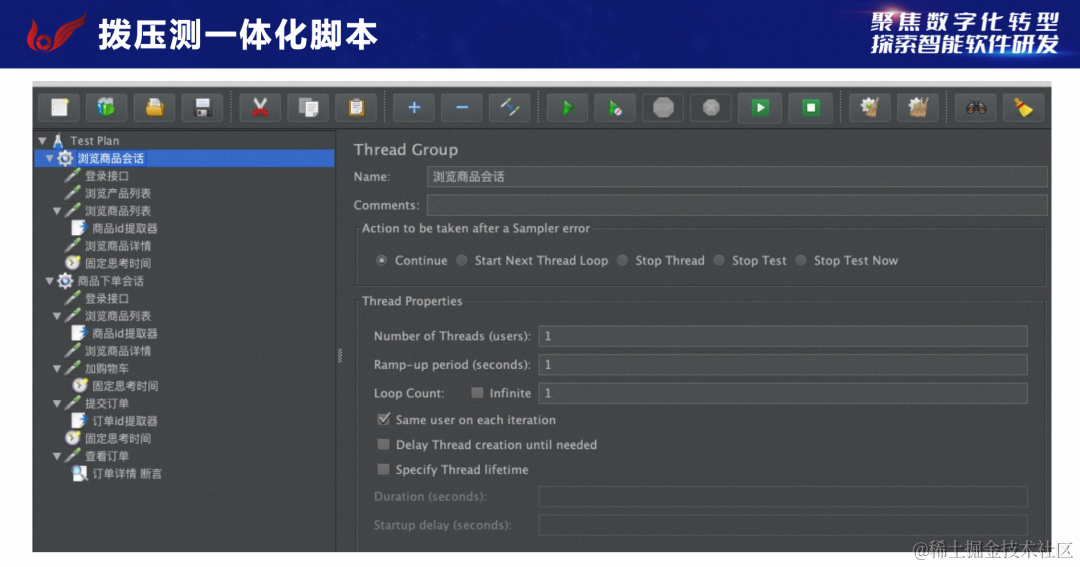Open the Templates toolbar icon
Screen dimensions: 1080x567
tap(106, 107)
